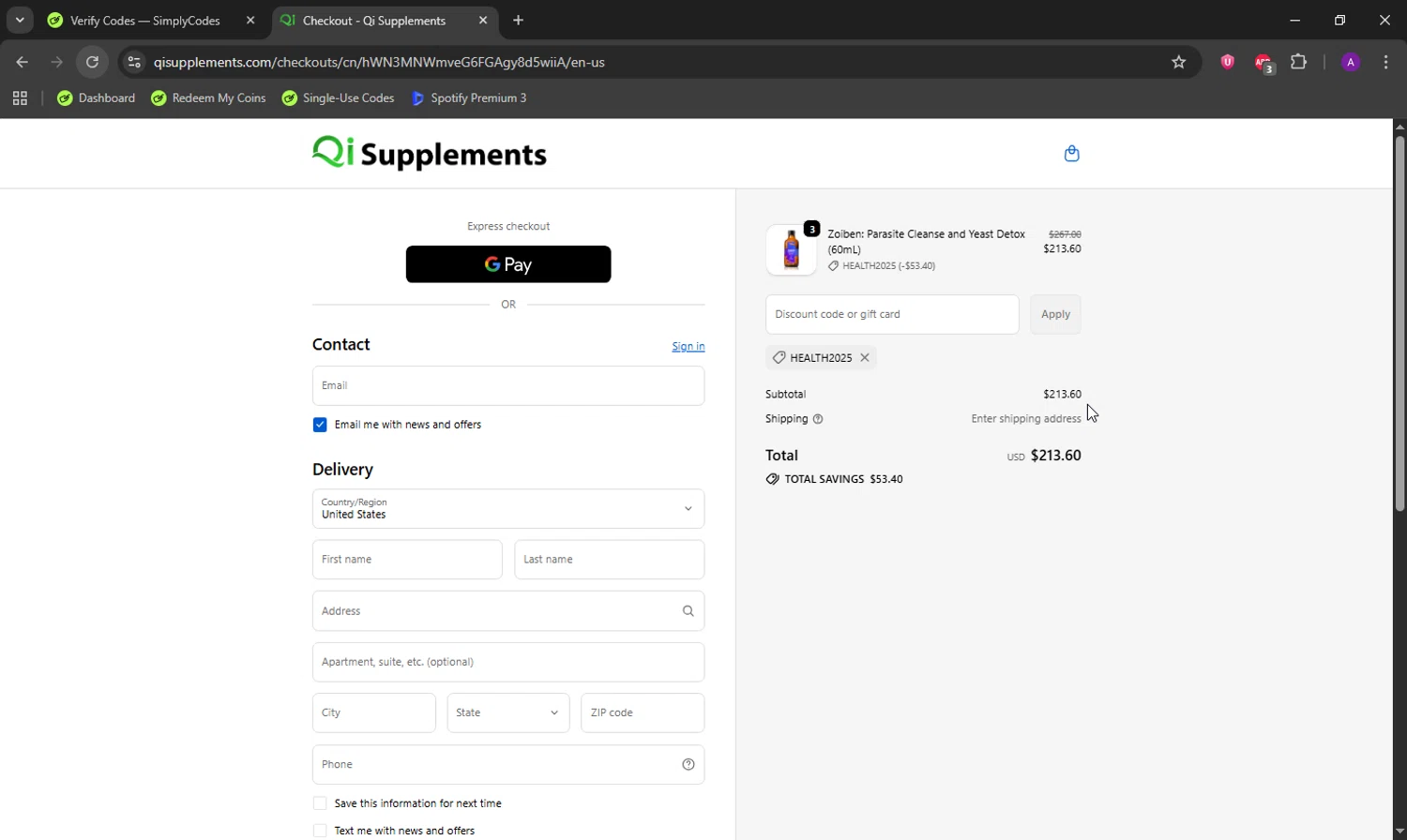Click the Enter shipping address text
The image size is (1407, 840).
click(1026, 419)
